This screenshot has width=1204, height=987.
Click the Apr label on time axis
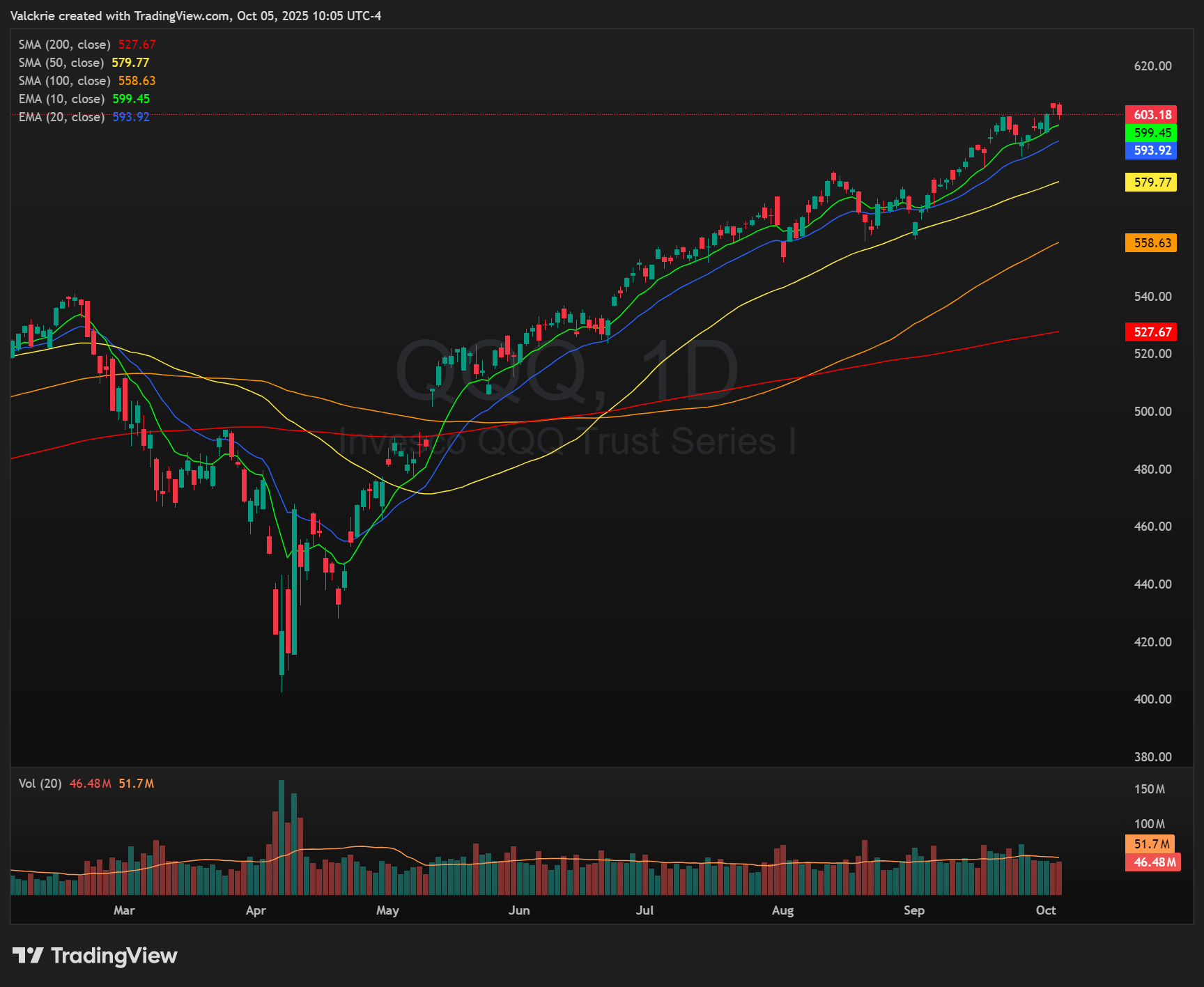coord(256,910)
